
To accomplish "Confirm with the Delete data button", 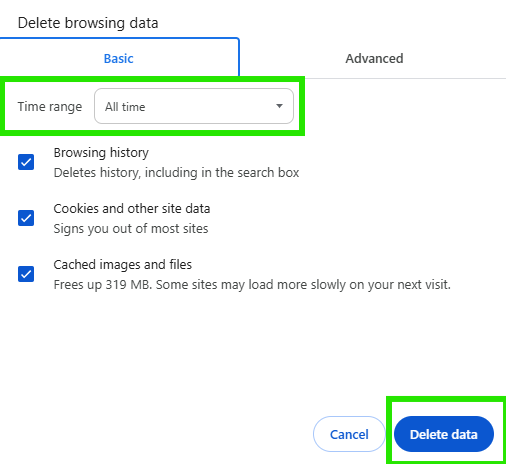I will point(444,434).
